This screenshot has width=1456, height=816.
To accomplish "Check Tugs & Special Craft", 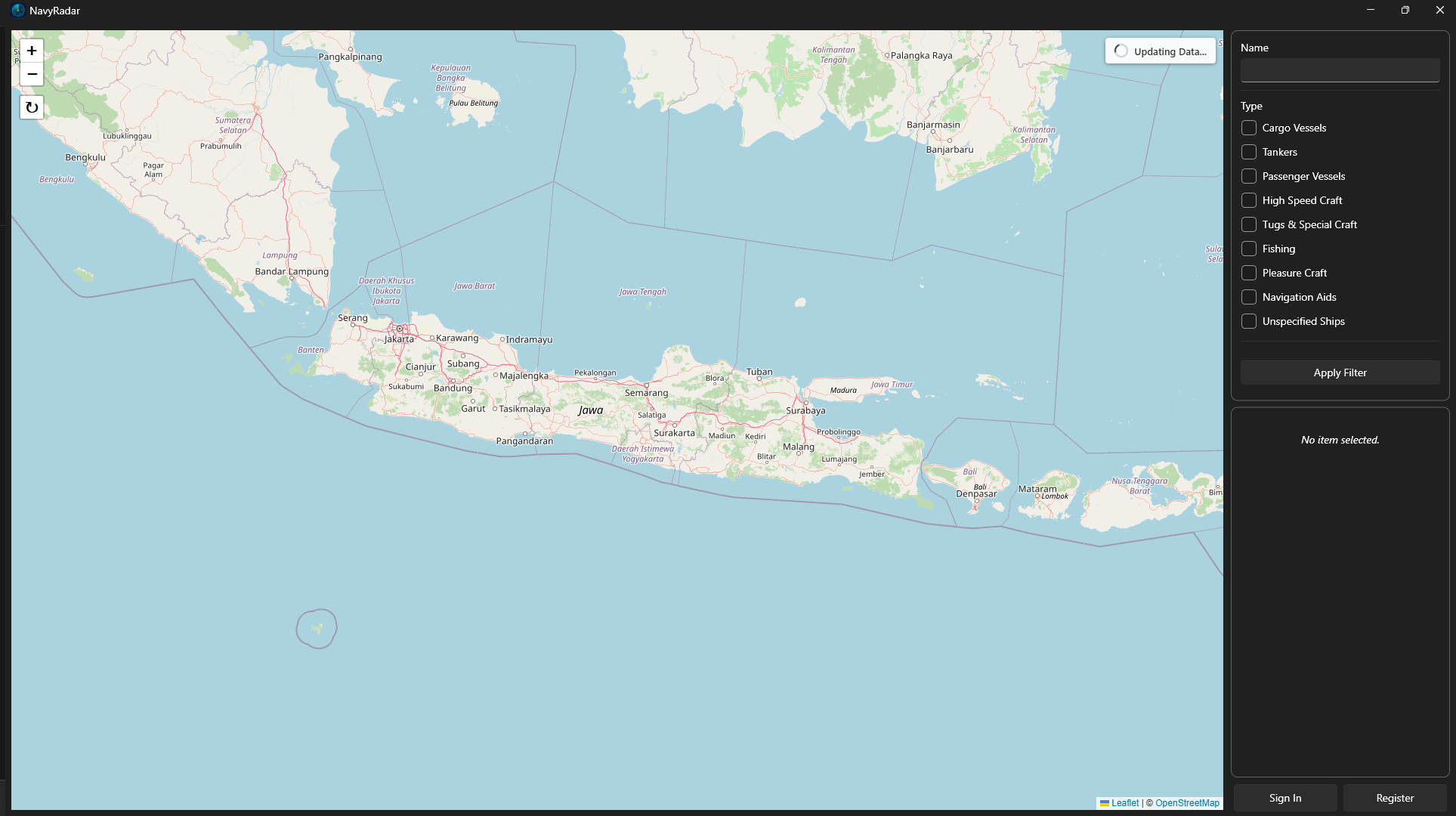I will [x=1249, y=224].
